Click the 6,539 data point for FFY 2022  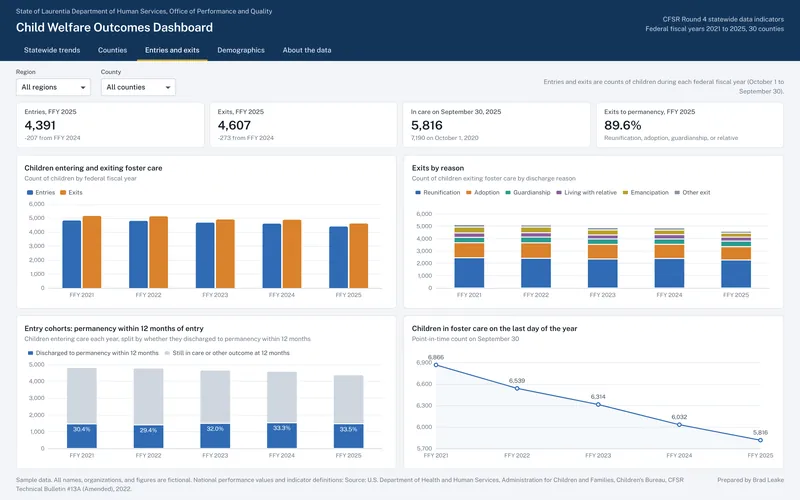click(517, 388)
